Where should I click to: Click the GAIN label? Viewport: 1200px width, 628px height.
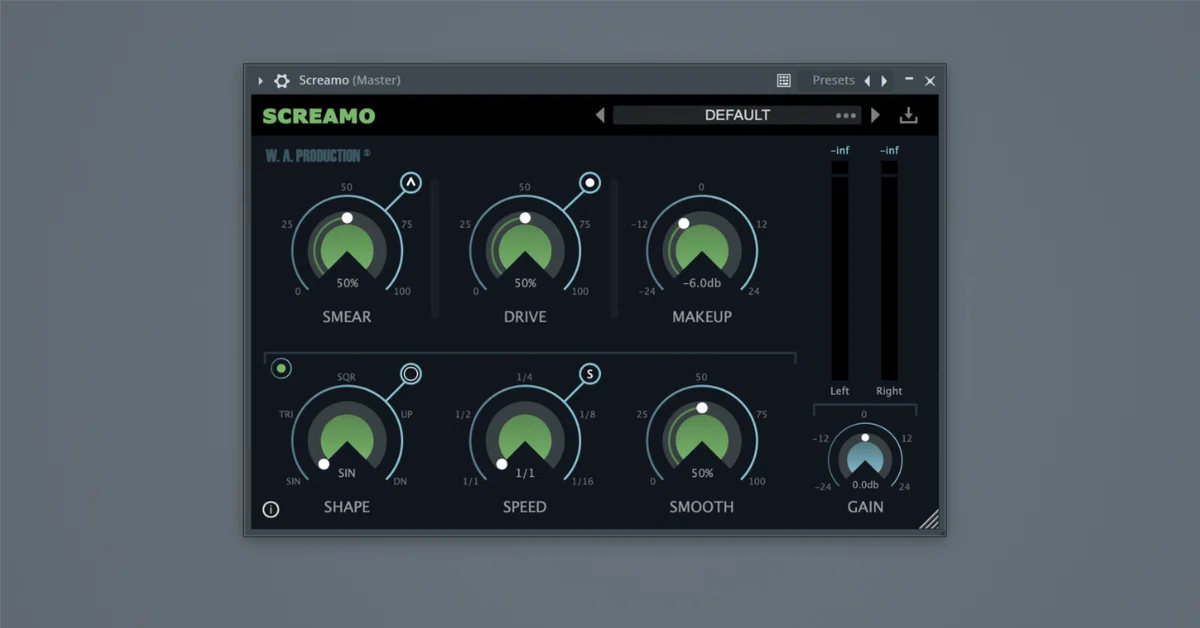(x=865, y=507)
